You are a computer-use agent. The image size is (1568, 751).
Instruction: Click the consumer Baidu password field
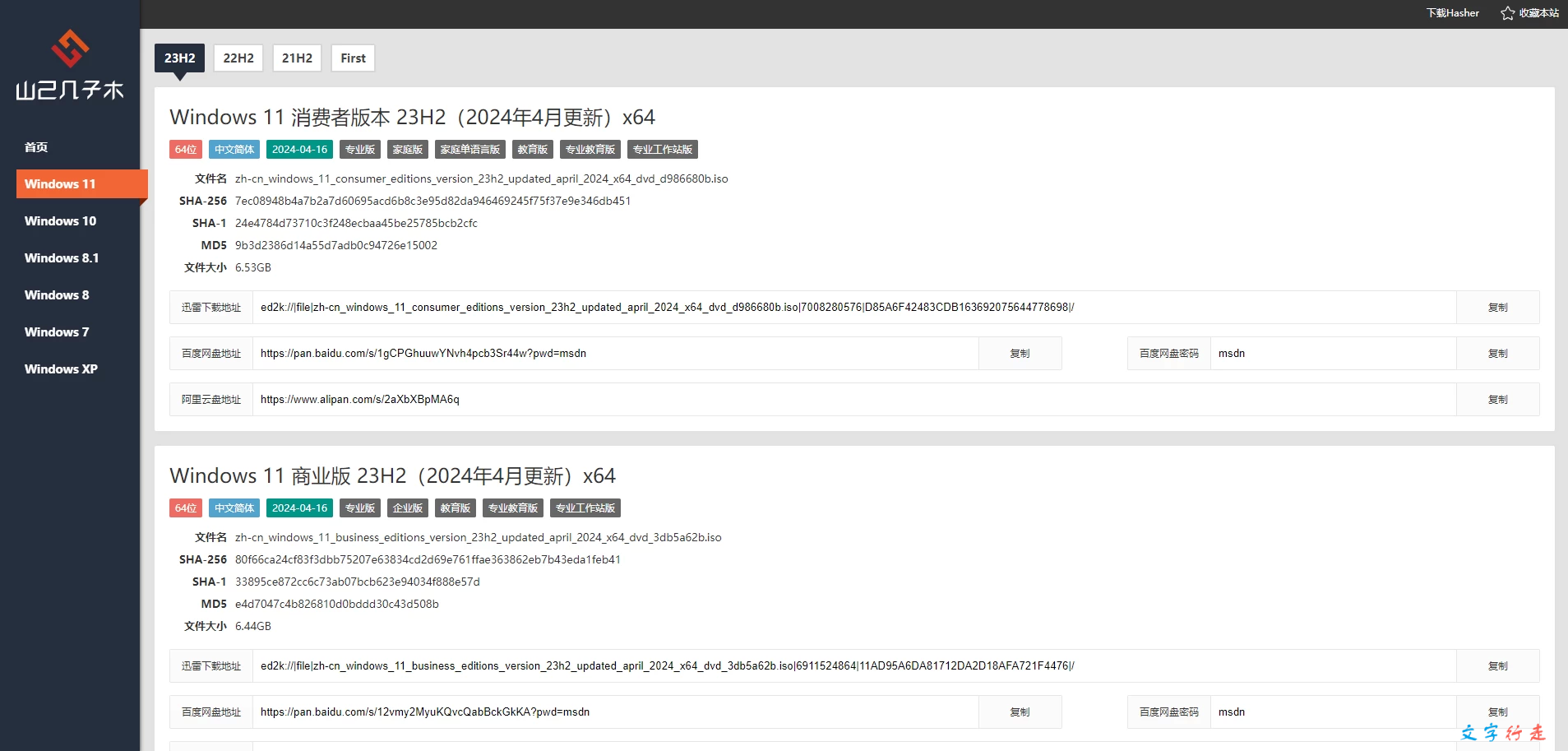point(1333,354)
